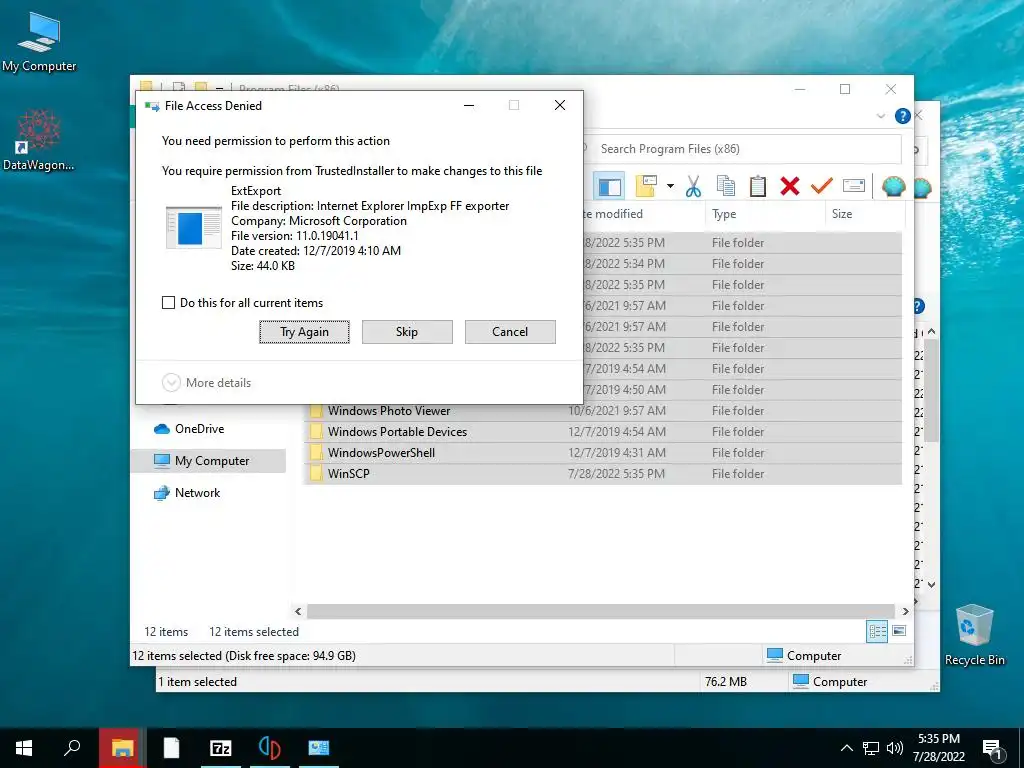The image size is (1024, 768).
Task: Click the blue and red taskbar app icon
Action: (x=270, y=748)
